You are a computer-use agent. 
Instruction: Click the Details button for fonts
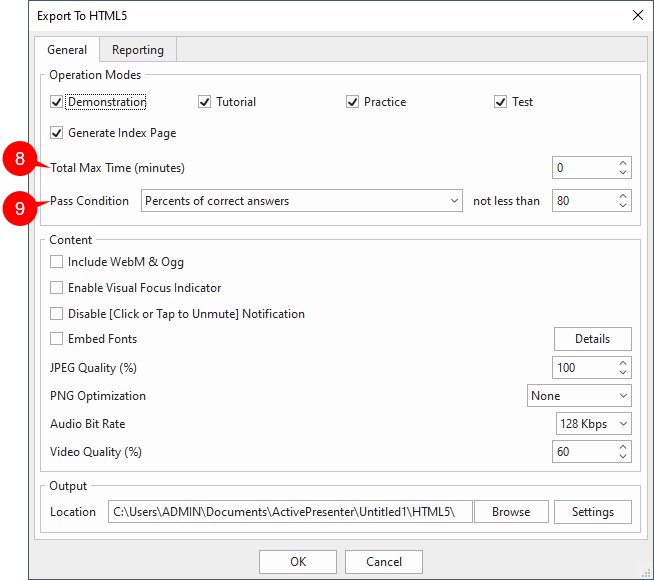click(592, 339)
